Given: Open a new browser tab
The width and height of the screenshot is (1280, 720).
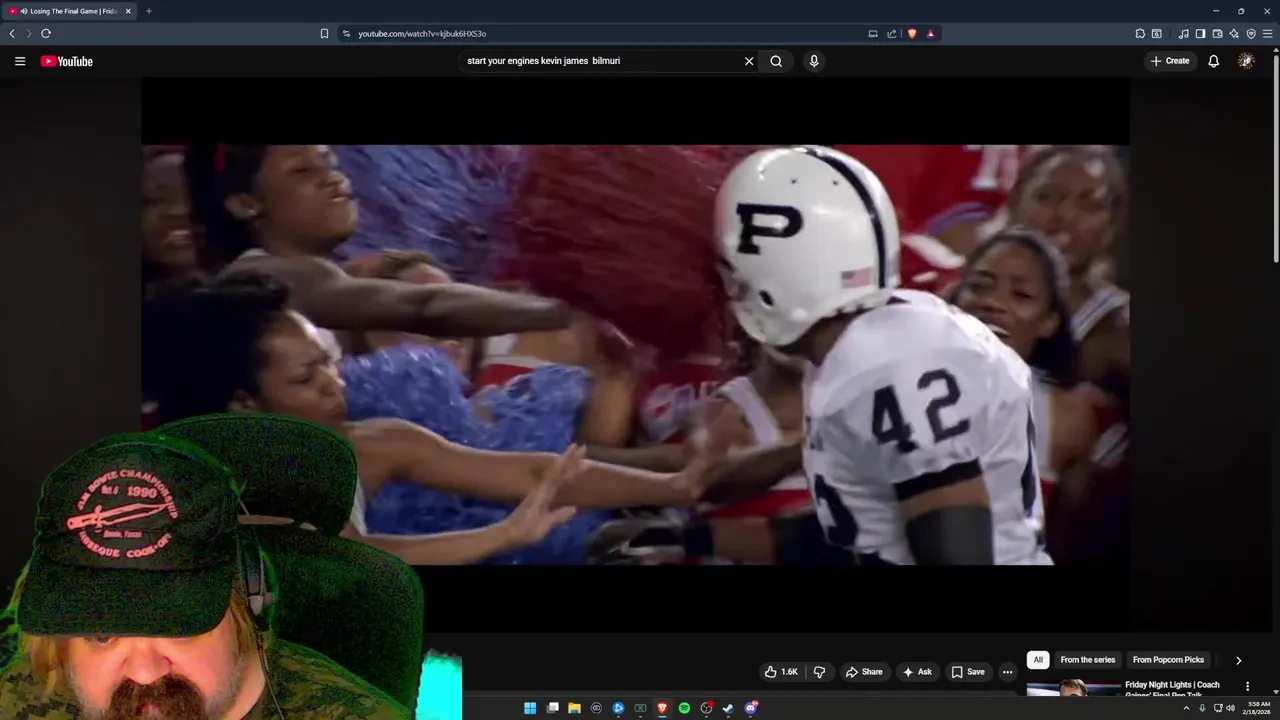Looking at the screenshot, I should coord(149,11).
